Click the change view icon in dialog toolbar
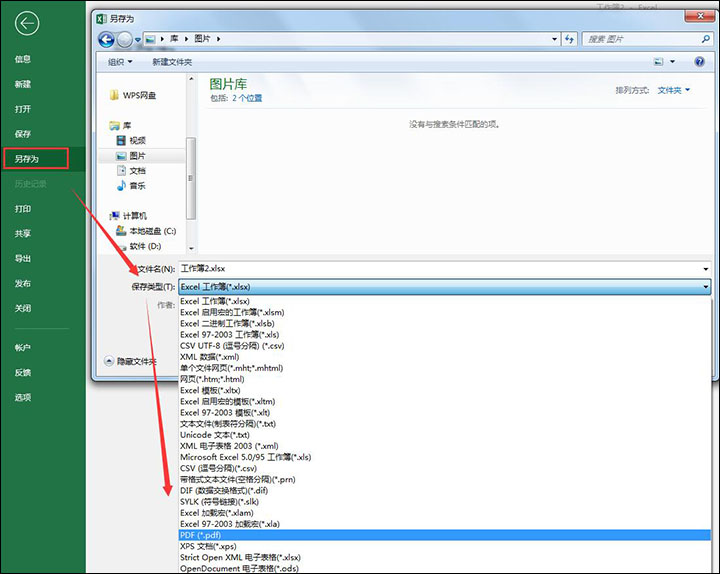Viewport: 720px width, 574px height. (x=658, y=62)
